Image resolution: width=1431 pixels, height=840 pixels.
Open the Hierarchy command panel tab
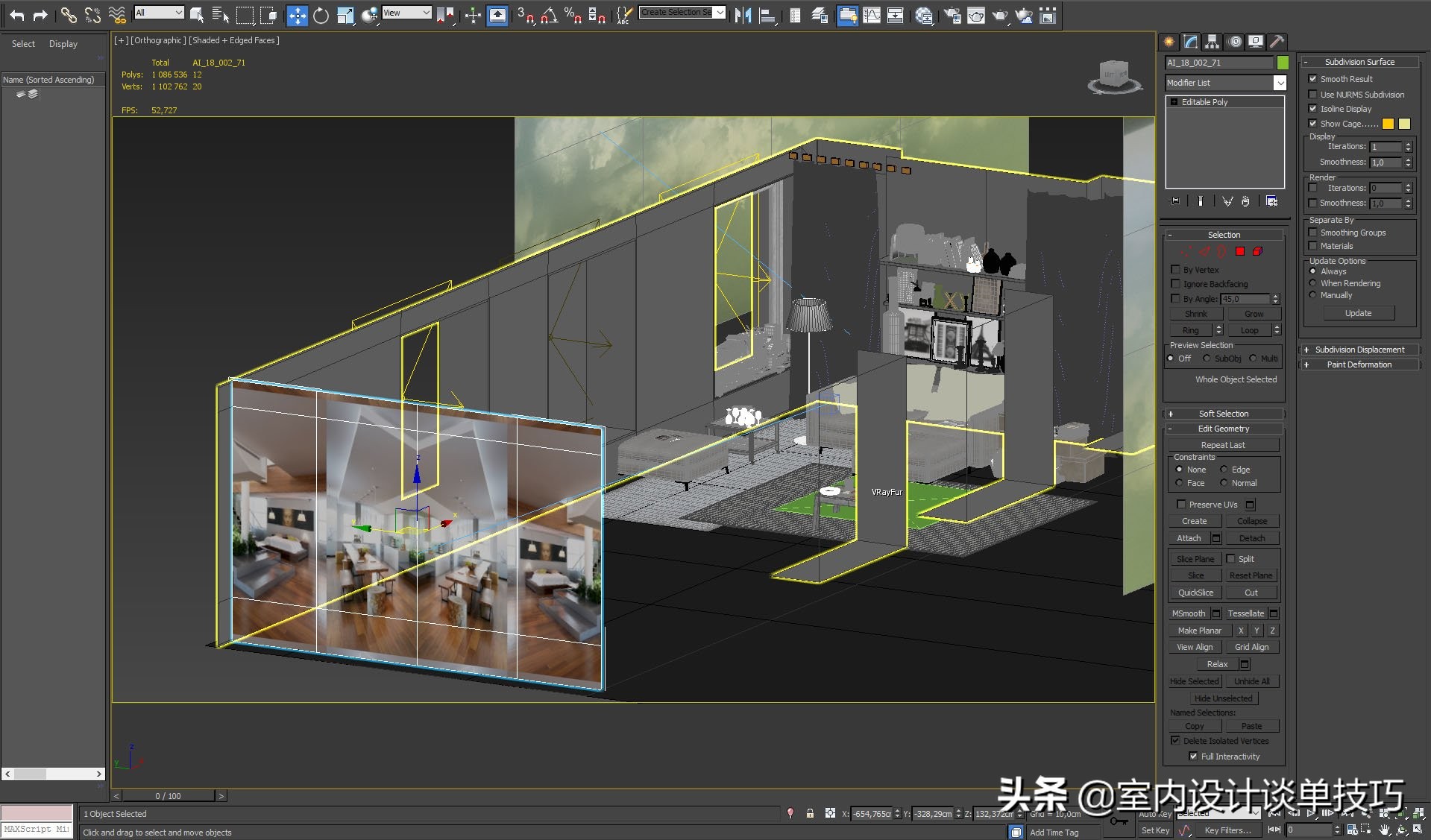click(x=1212, y=42)
